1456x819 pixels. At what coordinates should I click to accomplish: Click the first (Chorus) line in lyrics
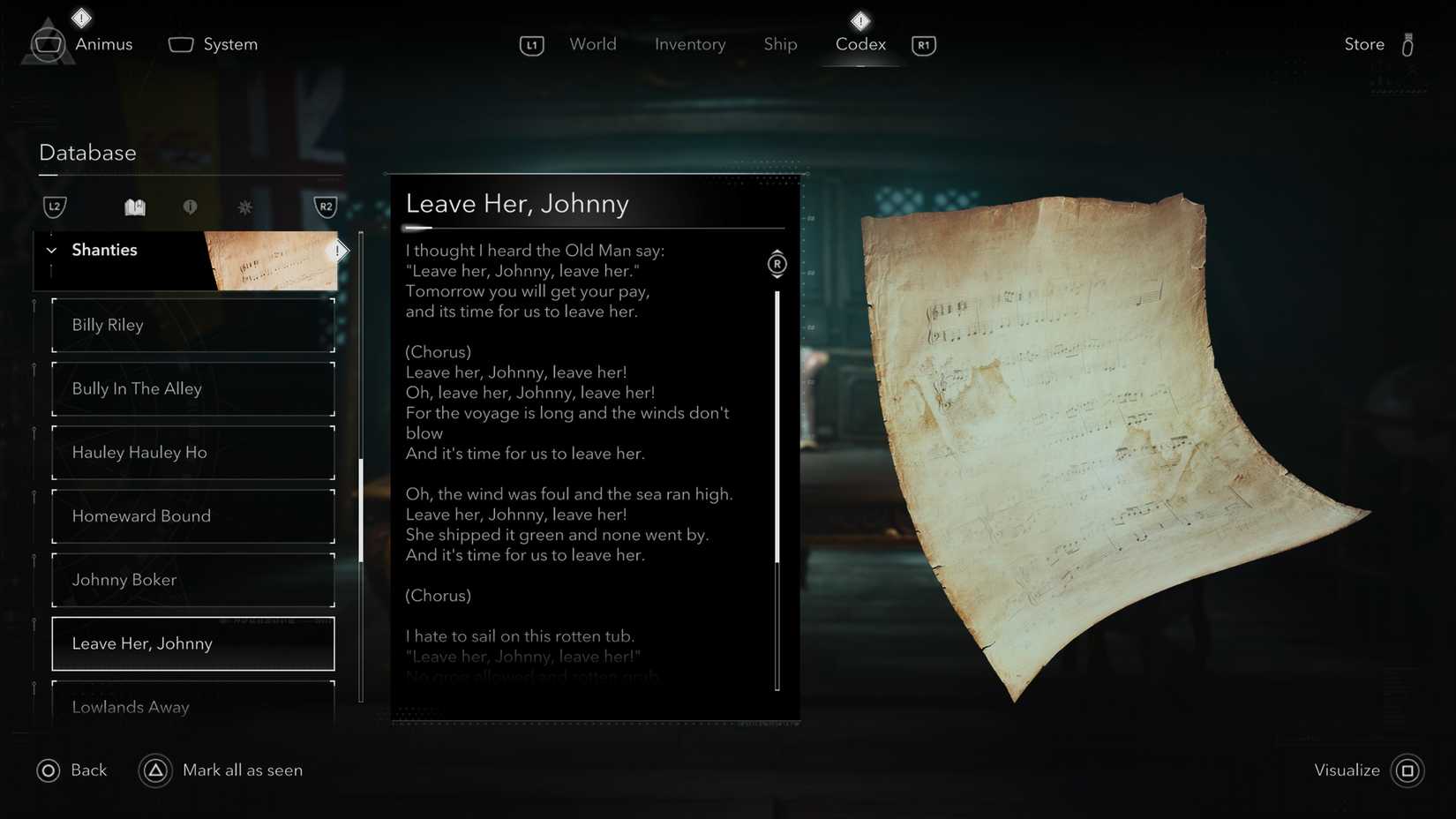click(439, 352)
